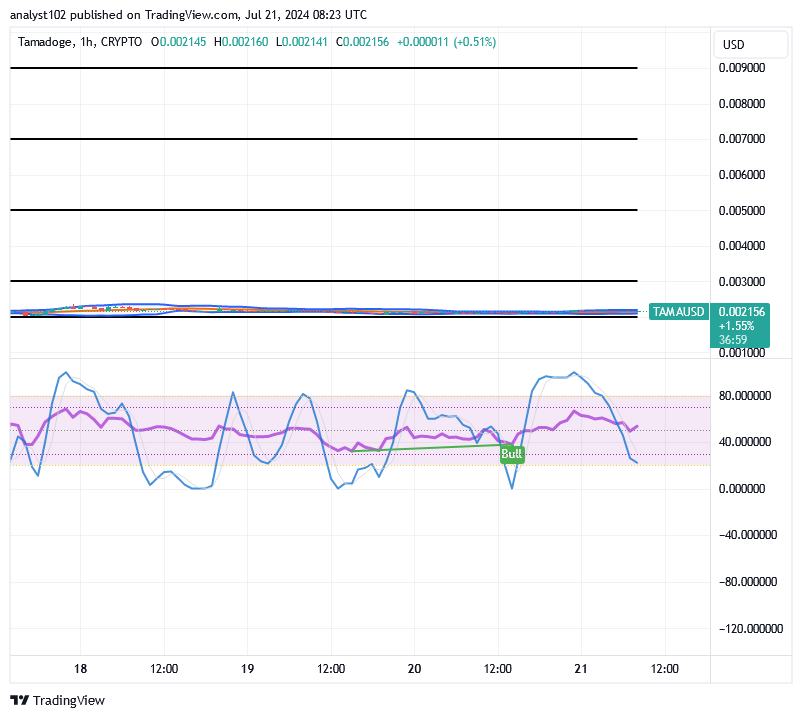Click the 0.003000 price axis label

point(742,282)
